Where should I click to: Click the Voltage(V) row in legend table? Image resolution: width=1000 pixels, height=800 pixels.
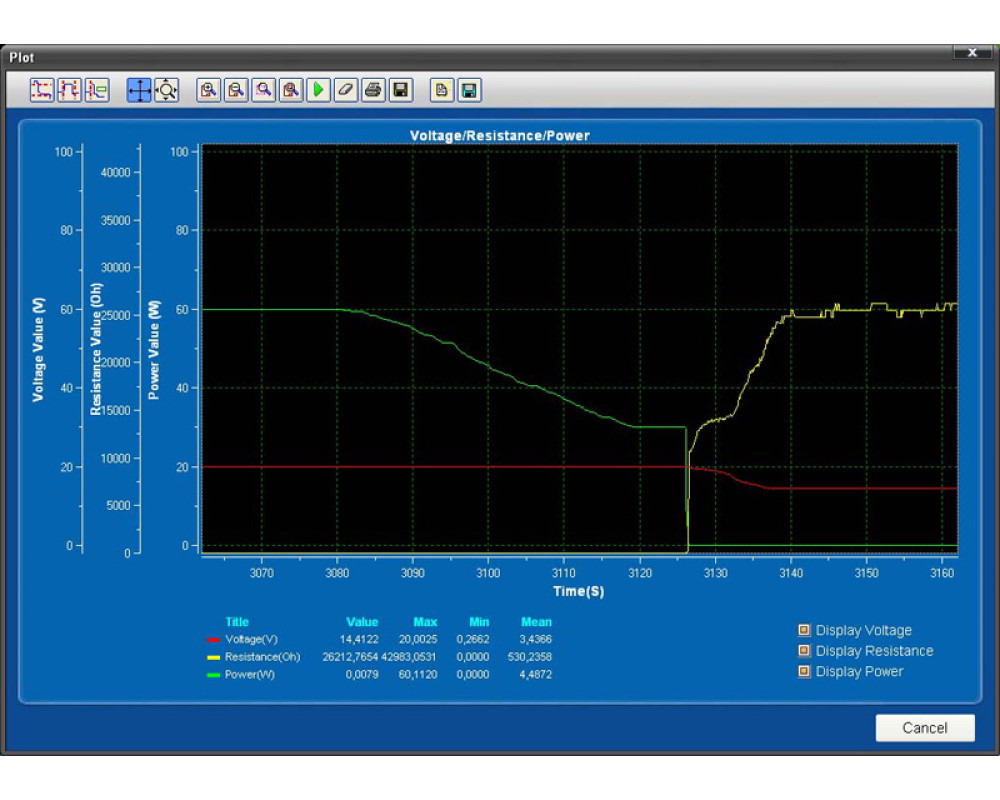click(x=252, y=639)
